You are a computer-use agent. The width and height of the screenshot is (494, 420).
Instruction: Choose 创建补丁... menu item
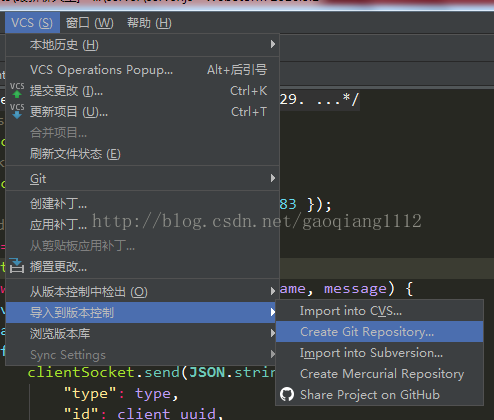pos(143,204)
